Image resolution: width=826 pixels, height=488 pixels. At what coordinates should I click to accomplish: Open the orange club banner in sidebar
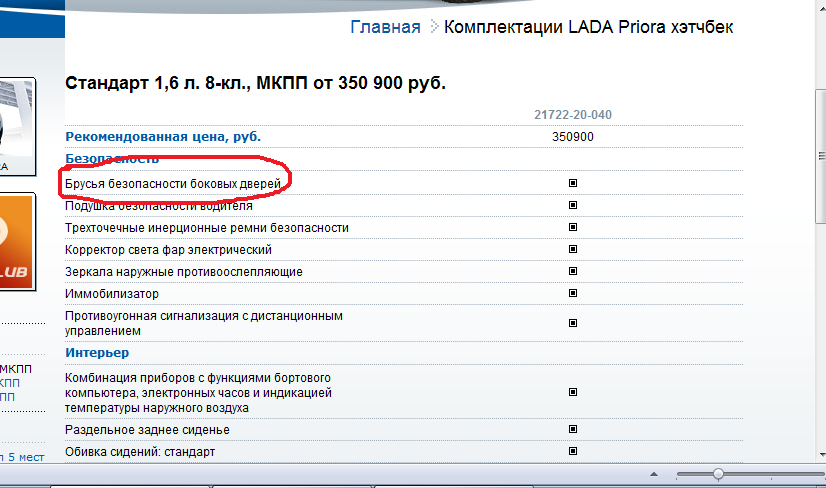click(17, 242)
